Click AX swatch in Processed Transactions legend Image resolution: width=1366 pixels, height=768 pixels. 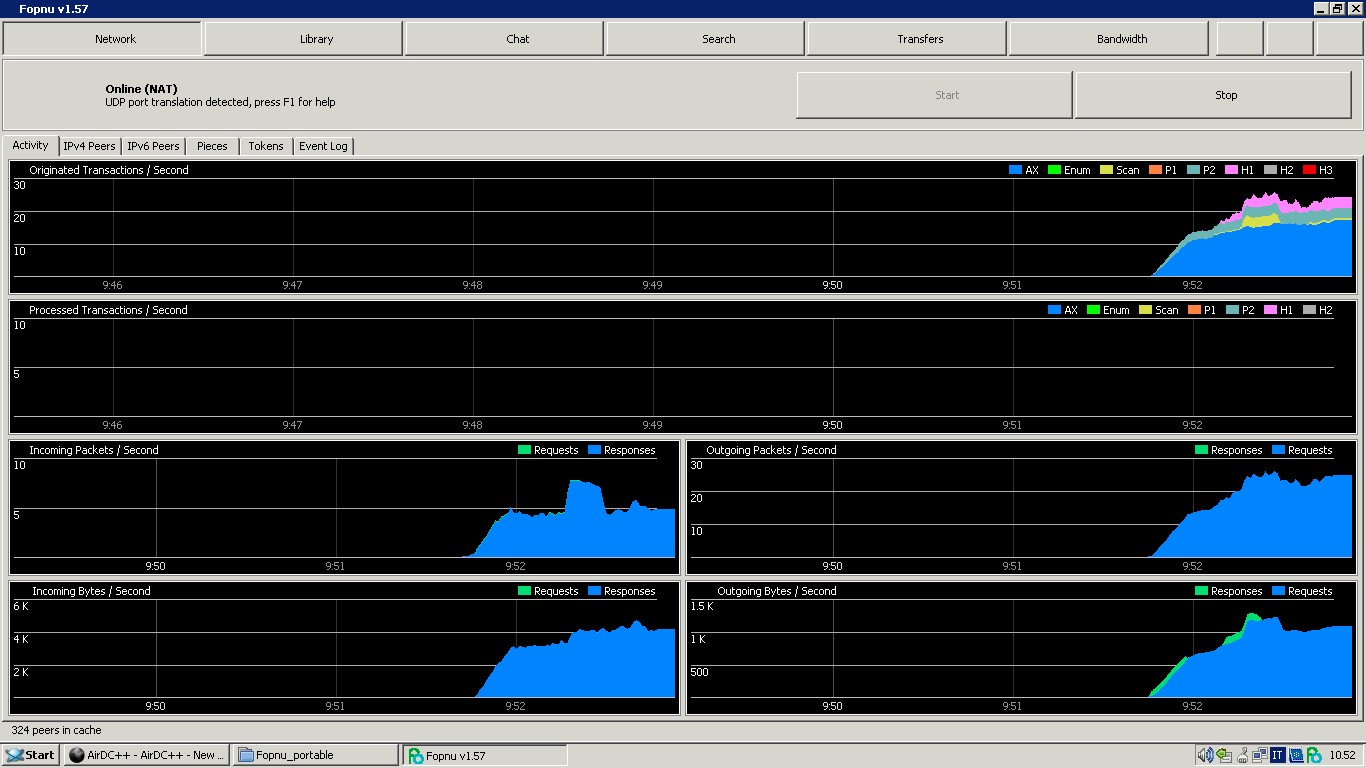1054,310
